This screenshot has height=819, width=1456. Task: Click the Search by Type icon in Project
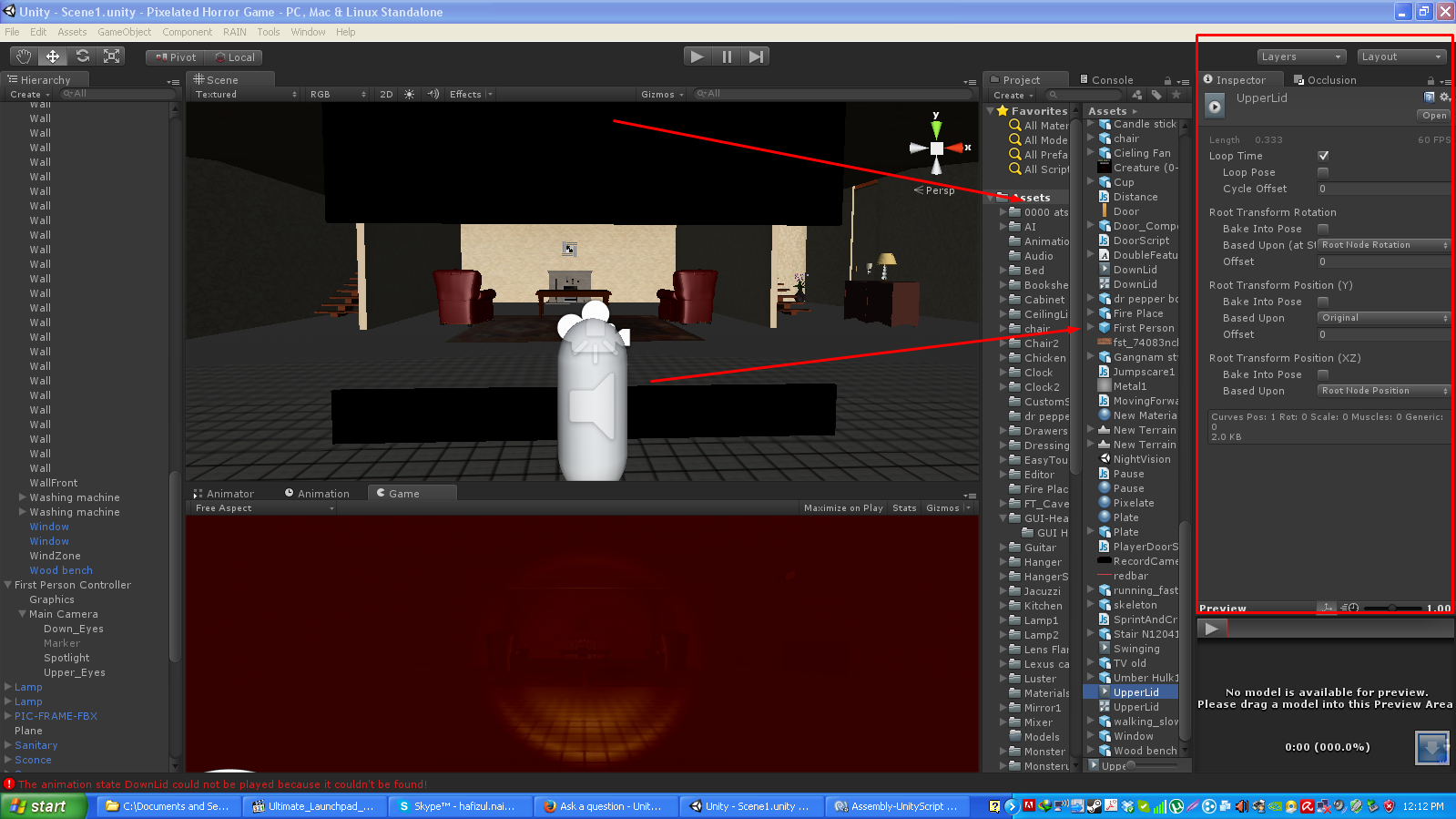(x=1136, y=95)
